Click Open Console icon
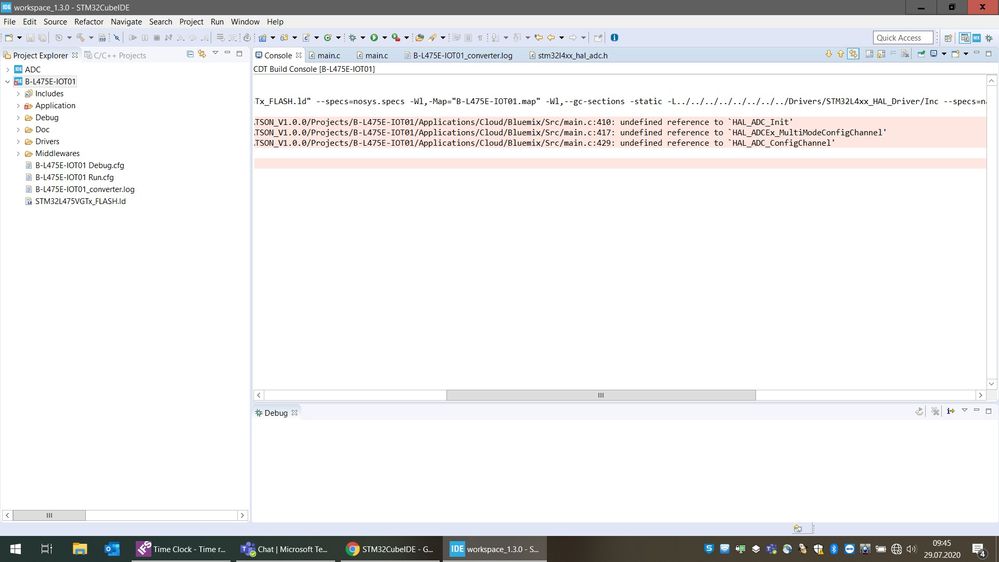 956,54
